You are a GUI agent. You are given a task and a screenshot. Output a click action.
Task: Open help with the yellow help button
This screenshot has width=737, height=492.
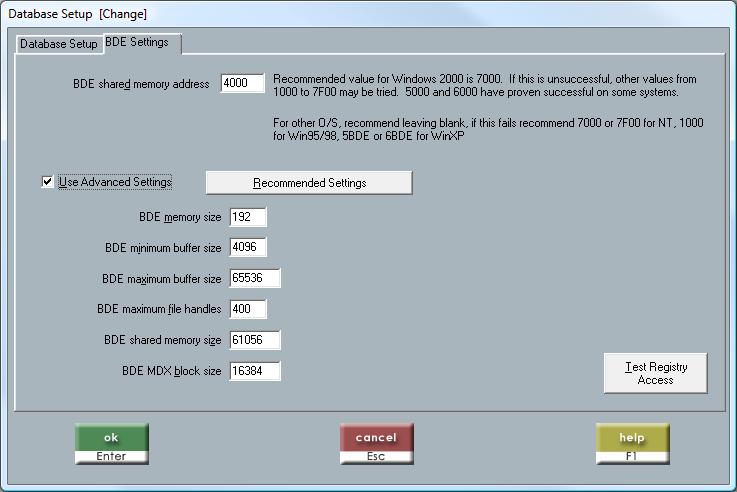pos(632,444)
